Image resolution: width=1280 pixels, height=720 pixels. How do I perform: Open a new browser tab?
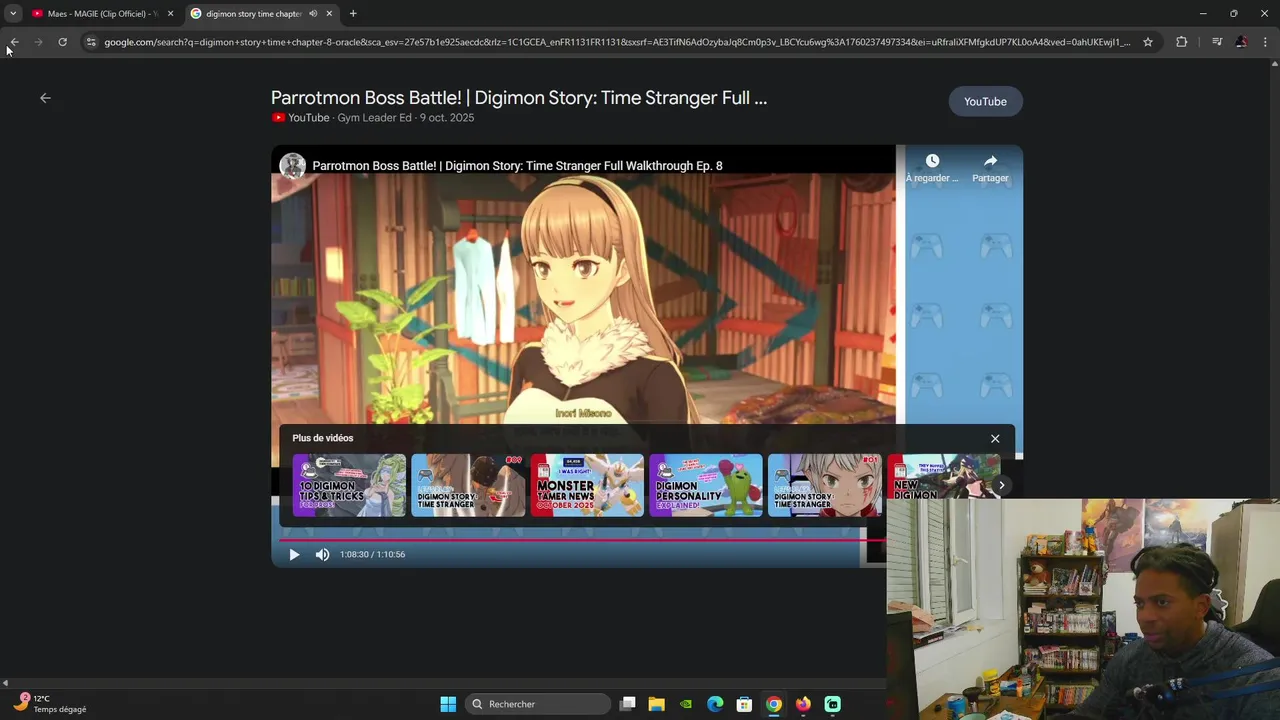point(353,14)
